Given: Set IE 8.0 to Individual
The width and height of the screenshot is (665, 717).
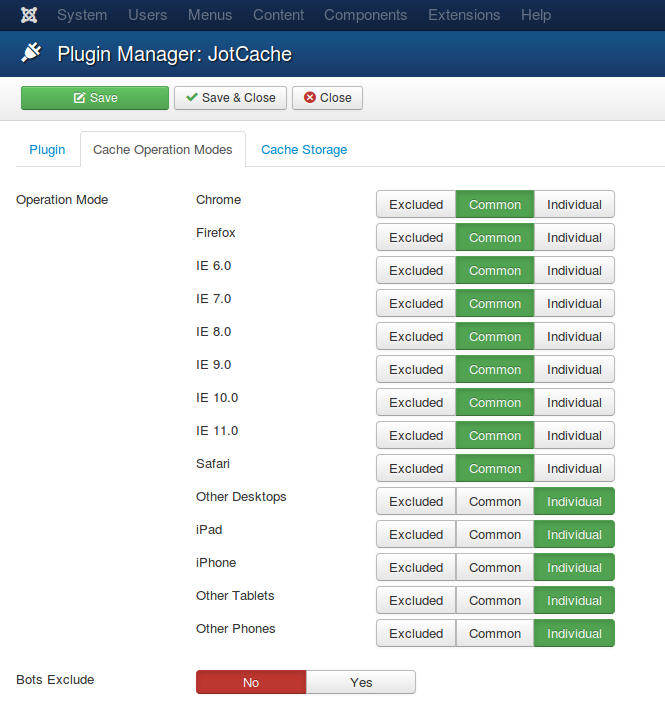Looking at the screenshot, I should [x=574, y=336].
